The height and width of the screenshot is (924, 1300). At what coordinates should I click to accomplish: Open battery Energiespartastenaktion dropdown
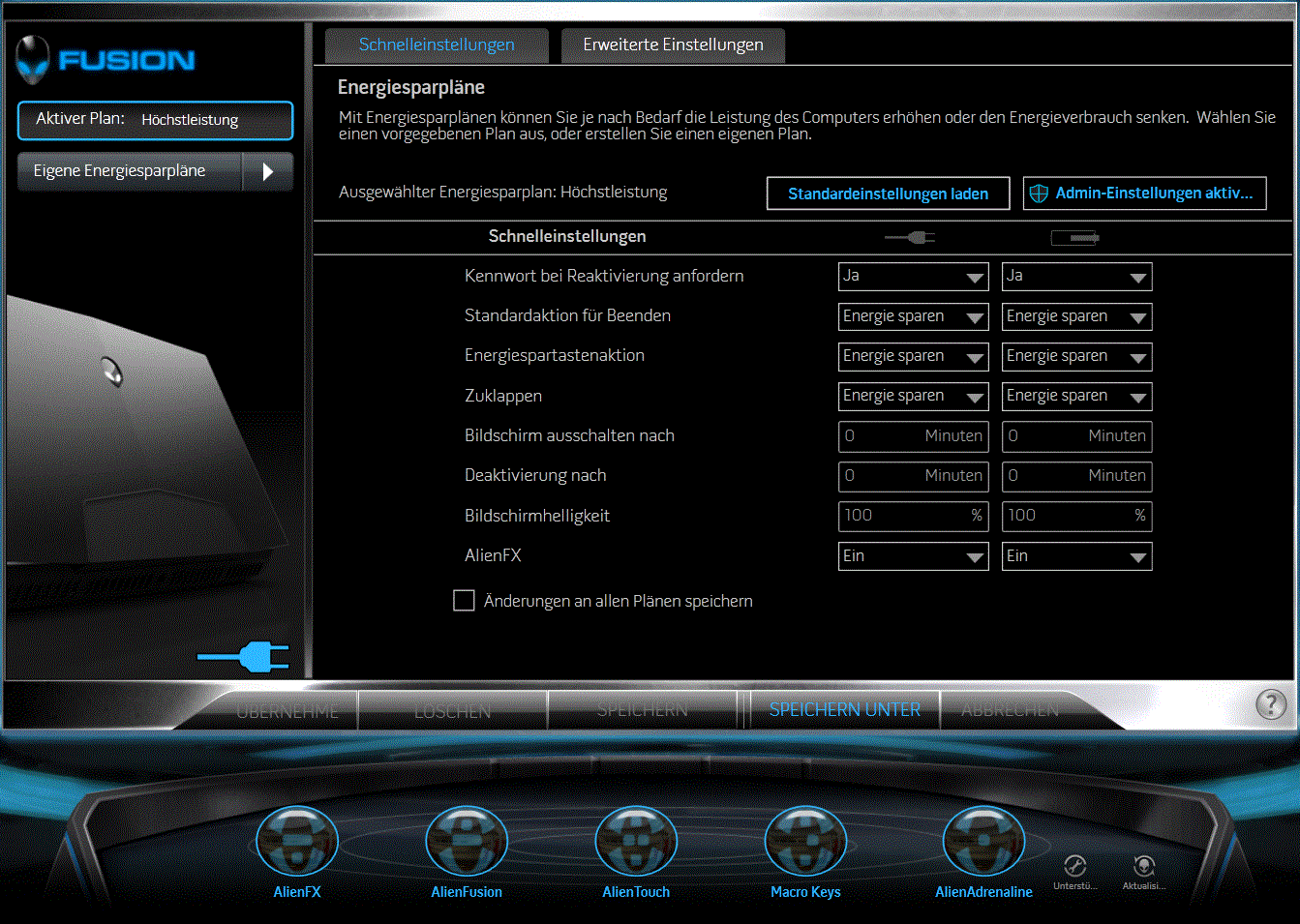click(1077, 356)
